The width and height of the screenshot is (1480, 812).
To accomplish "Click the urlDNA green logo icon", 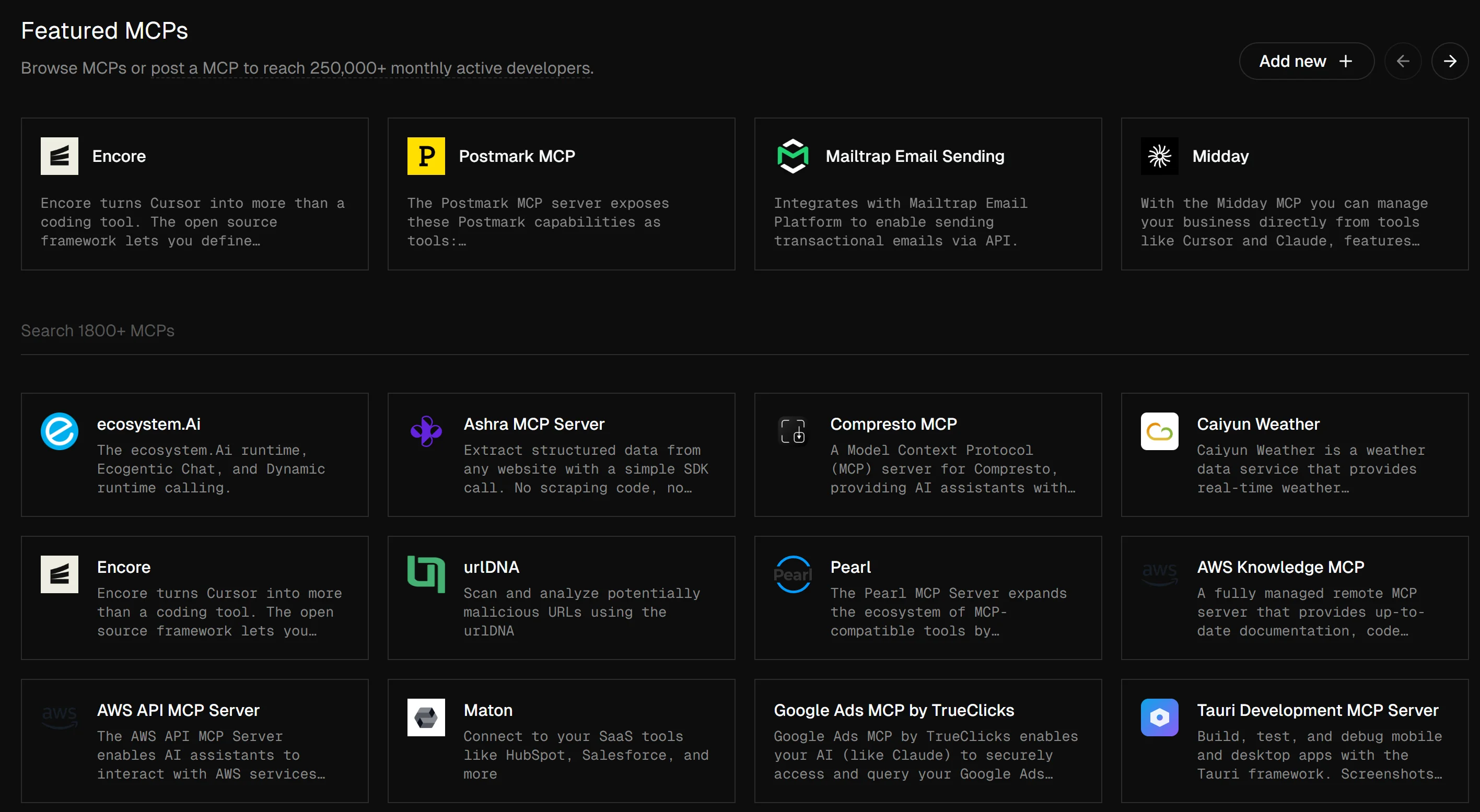I will coord(426,574).
